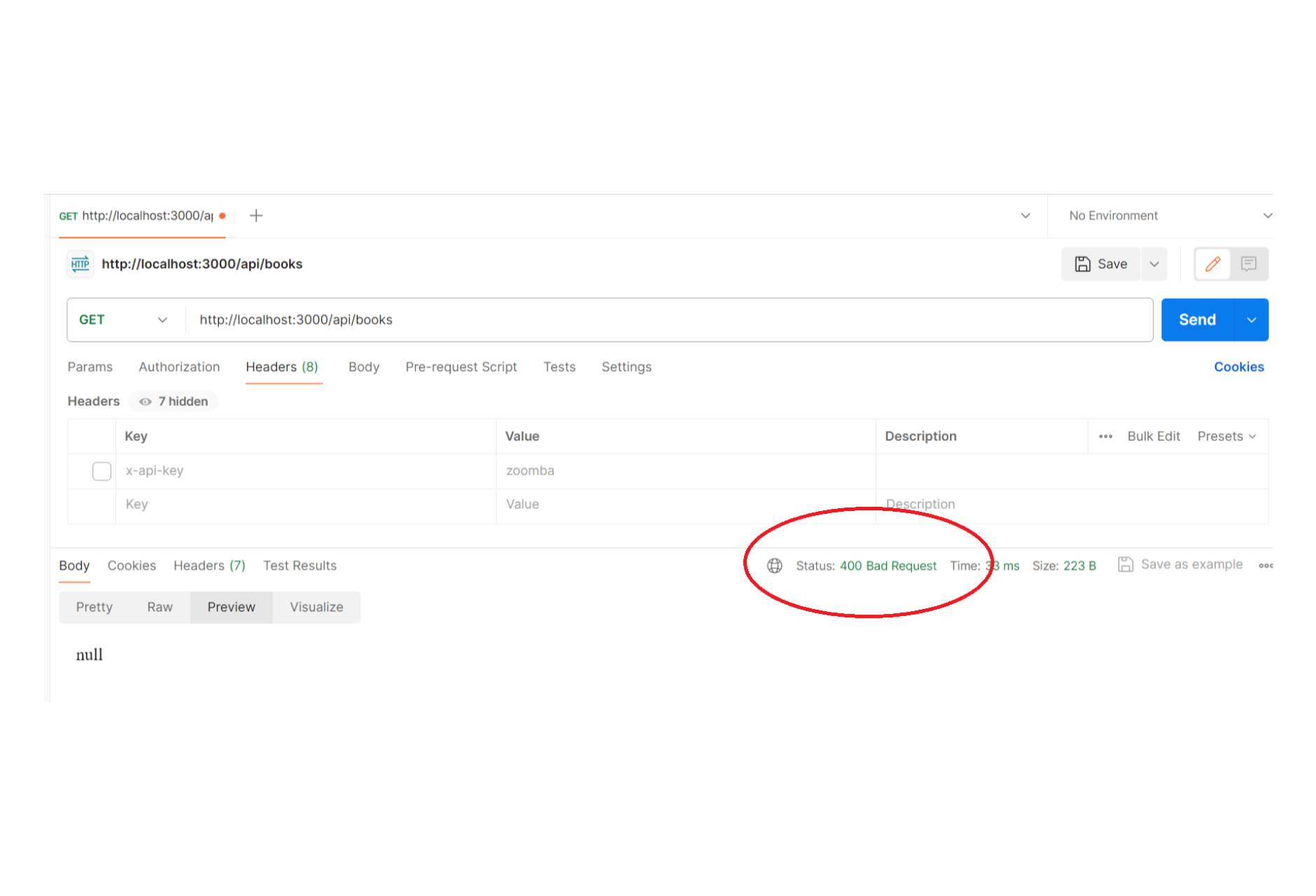The width and height of the screenshot is (1316, 896).
Task: Open the Settings tab
Action: (626, 367)
